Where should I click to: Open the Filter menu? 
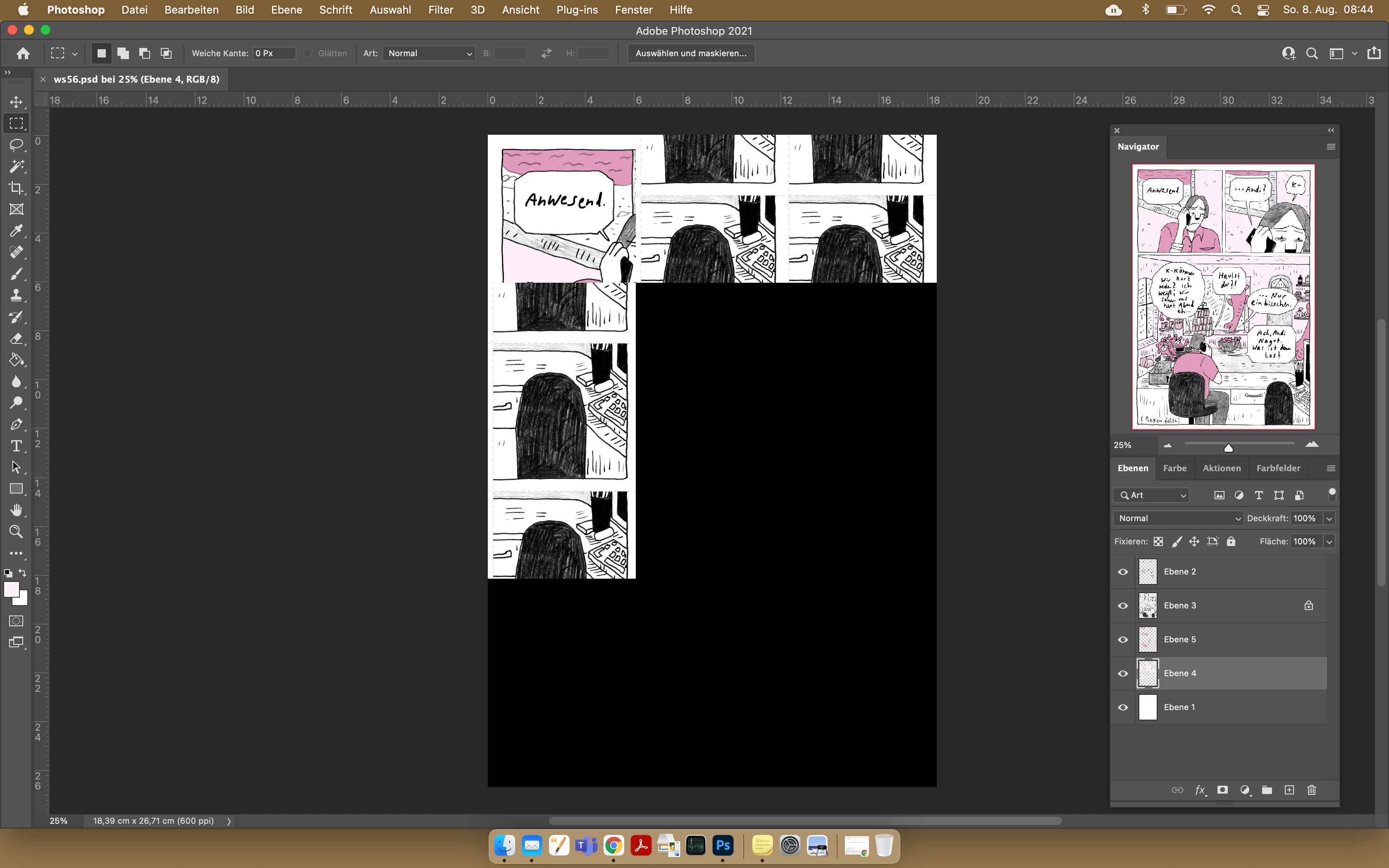pyautogui.click(x=440, y=10)
